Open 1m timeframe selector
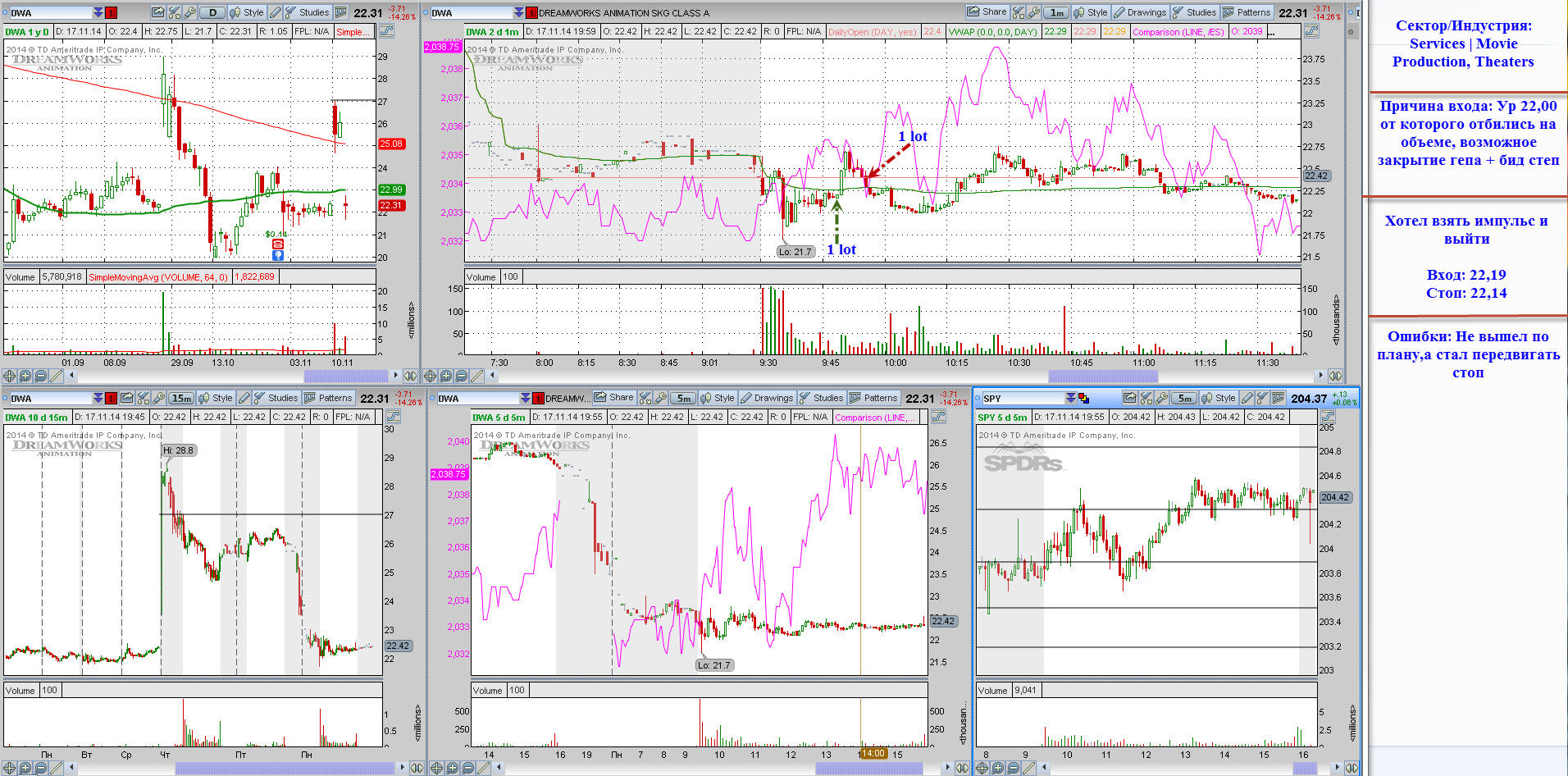The height and width of the screenshot is (776, 1568). [x=1056, y=12]
